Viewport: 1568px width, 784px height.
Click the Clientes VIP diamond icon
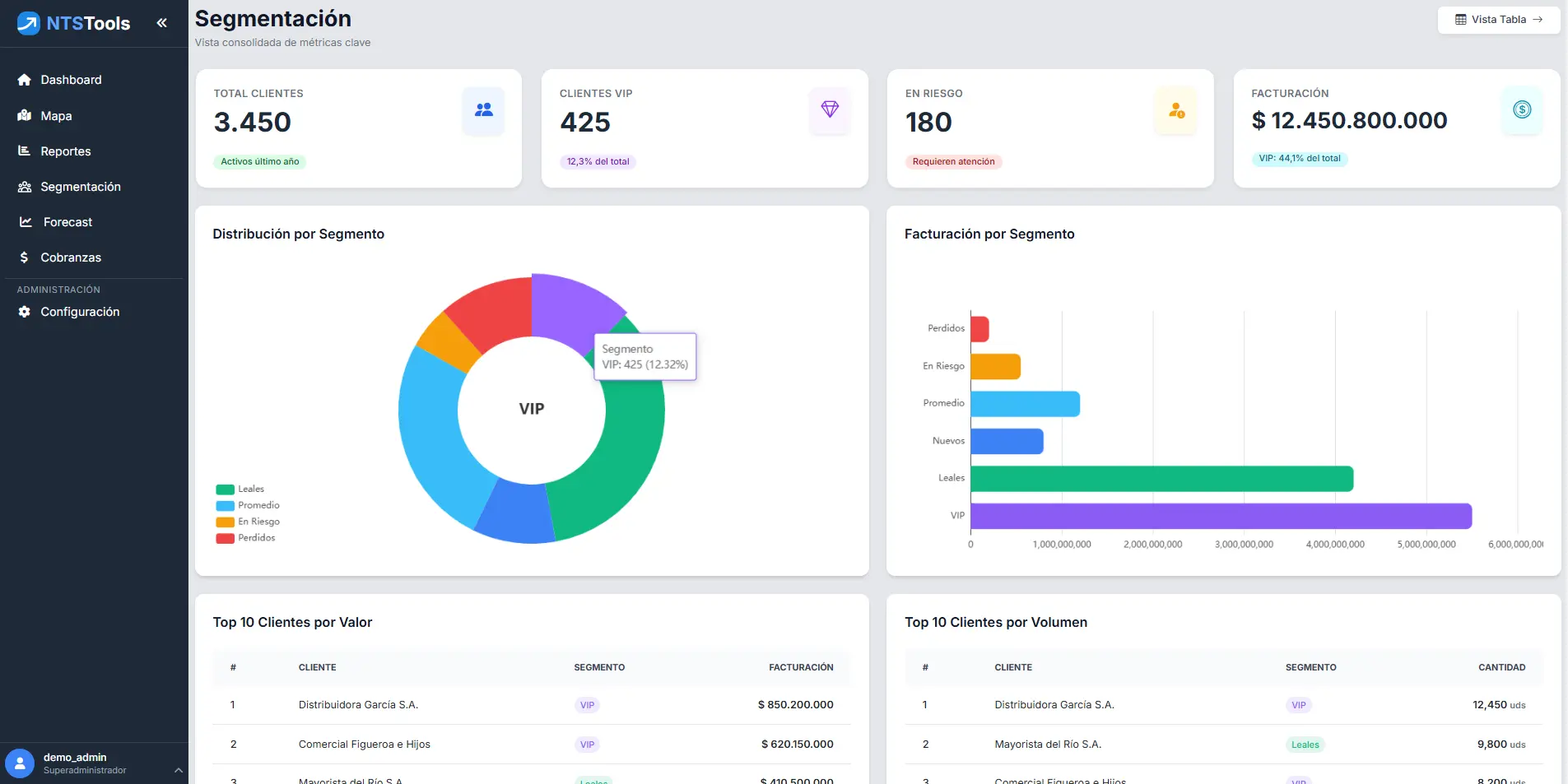pyautogui.click(x=830, y=109)
